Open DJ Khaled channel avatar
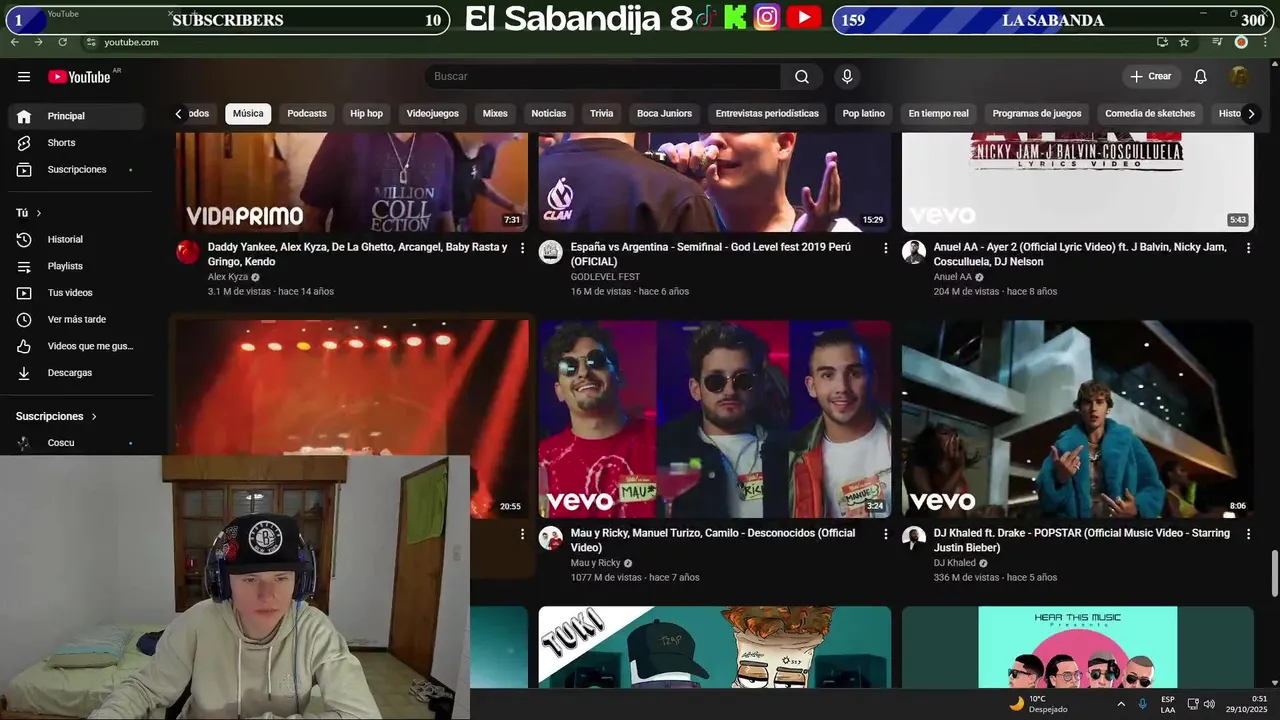 (914, 538)
